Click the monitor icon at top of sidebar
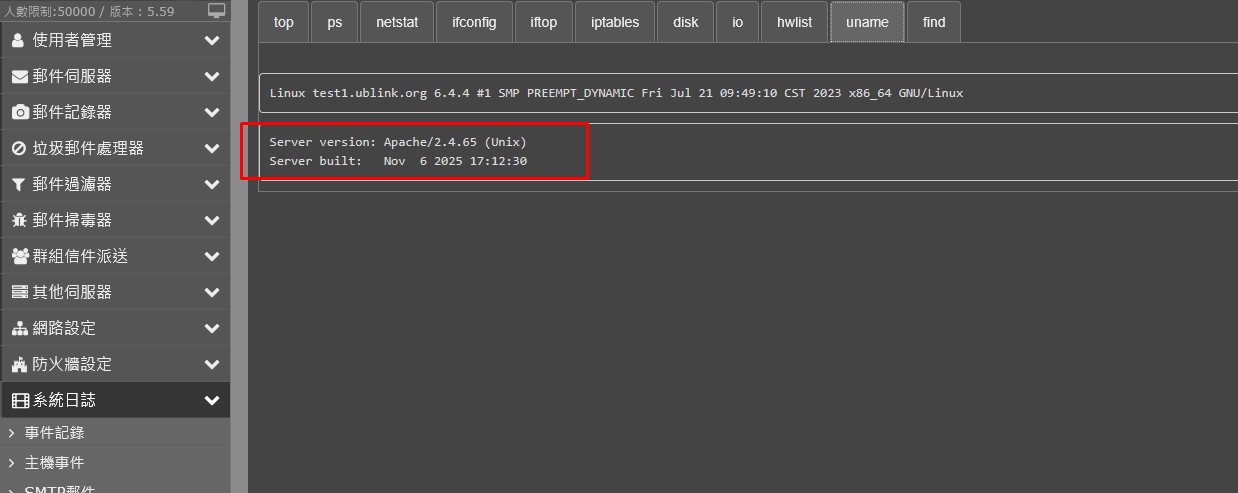The height and width of the screenshot is (493, 1238). [217, 11]
